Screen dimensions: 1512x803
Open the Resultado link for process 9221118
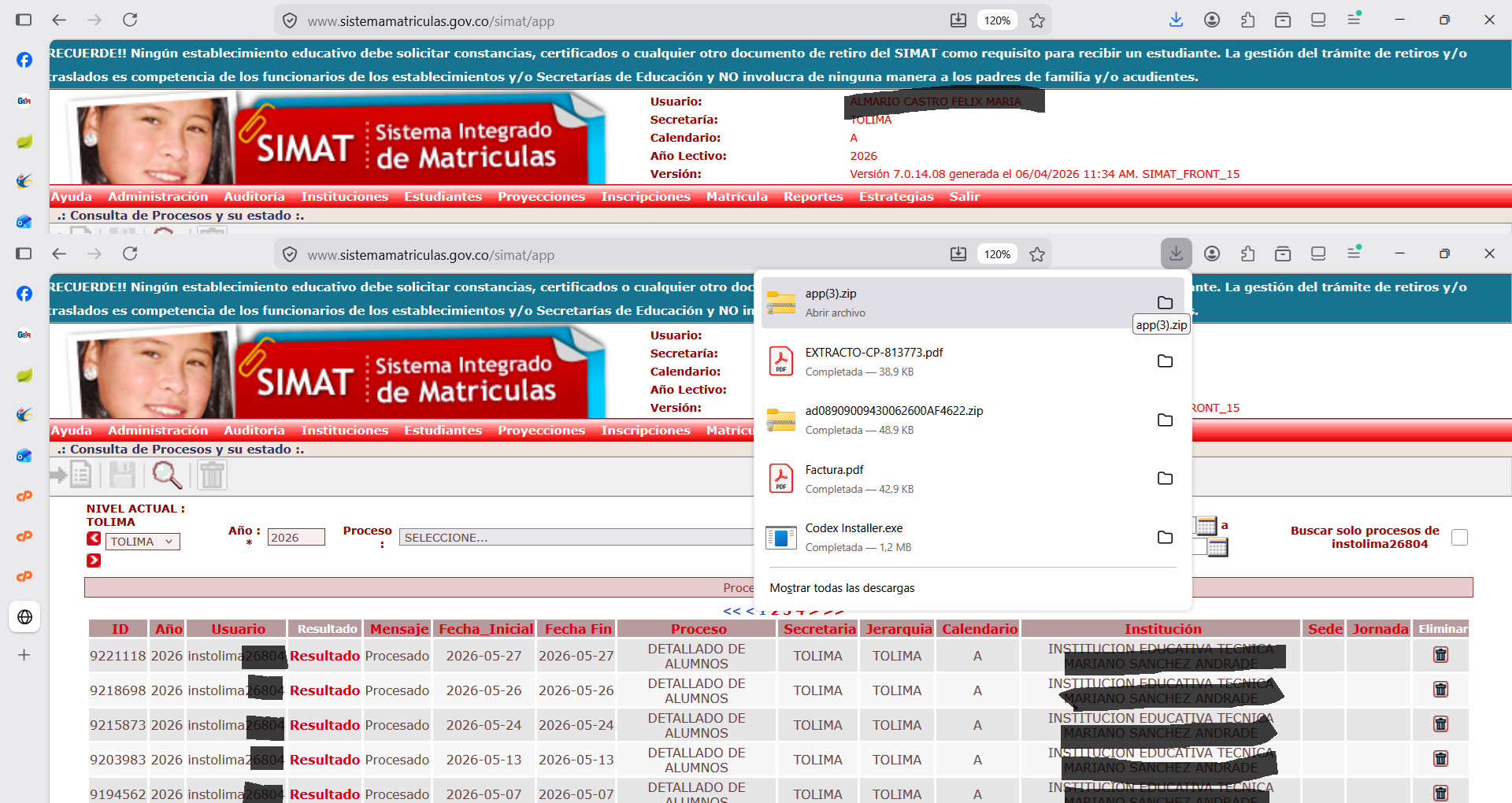coord(324,656)
